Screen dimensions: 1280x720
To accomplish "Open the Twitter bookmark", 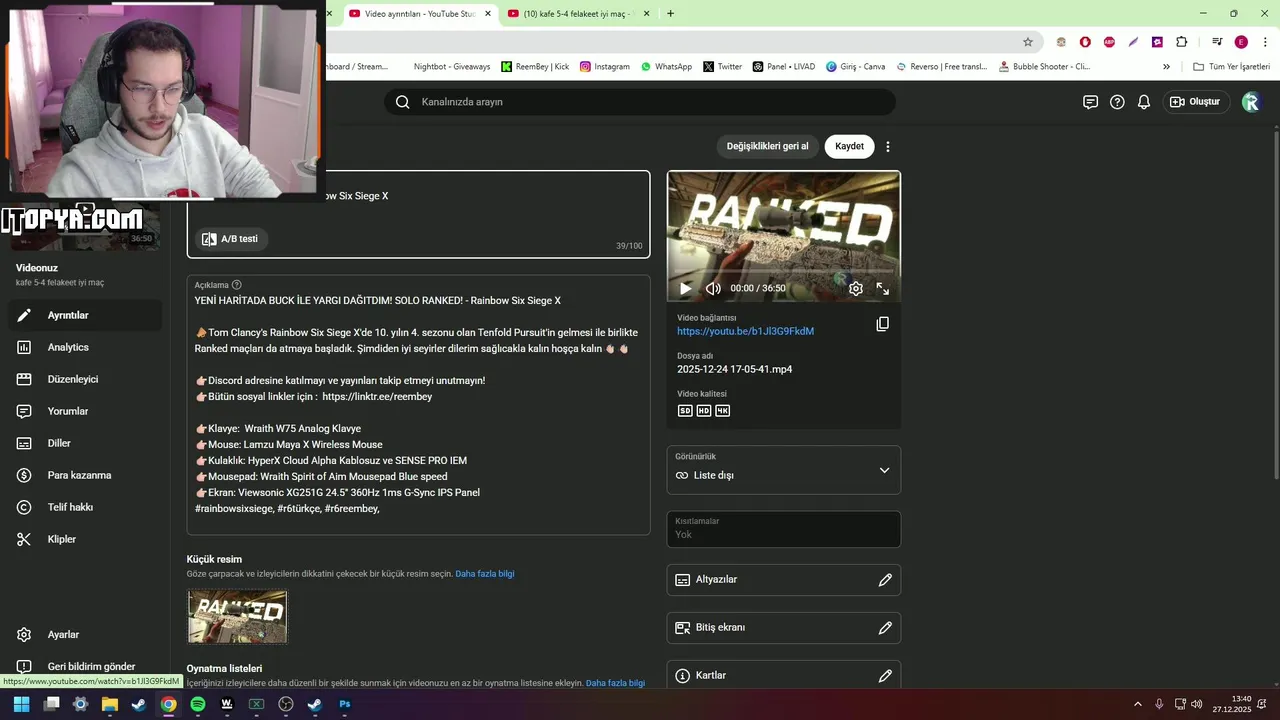I will coord(722,67).
